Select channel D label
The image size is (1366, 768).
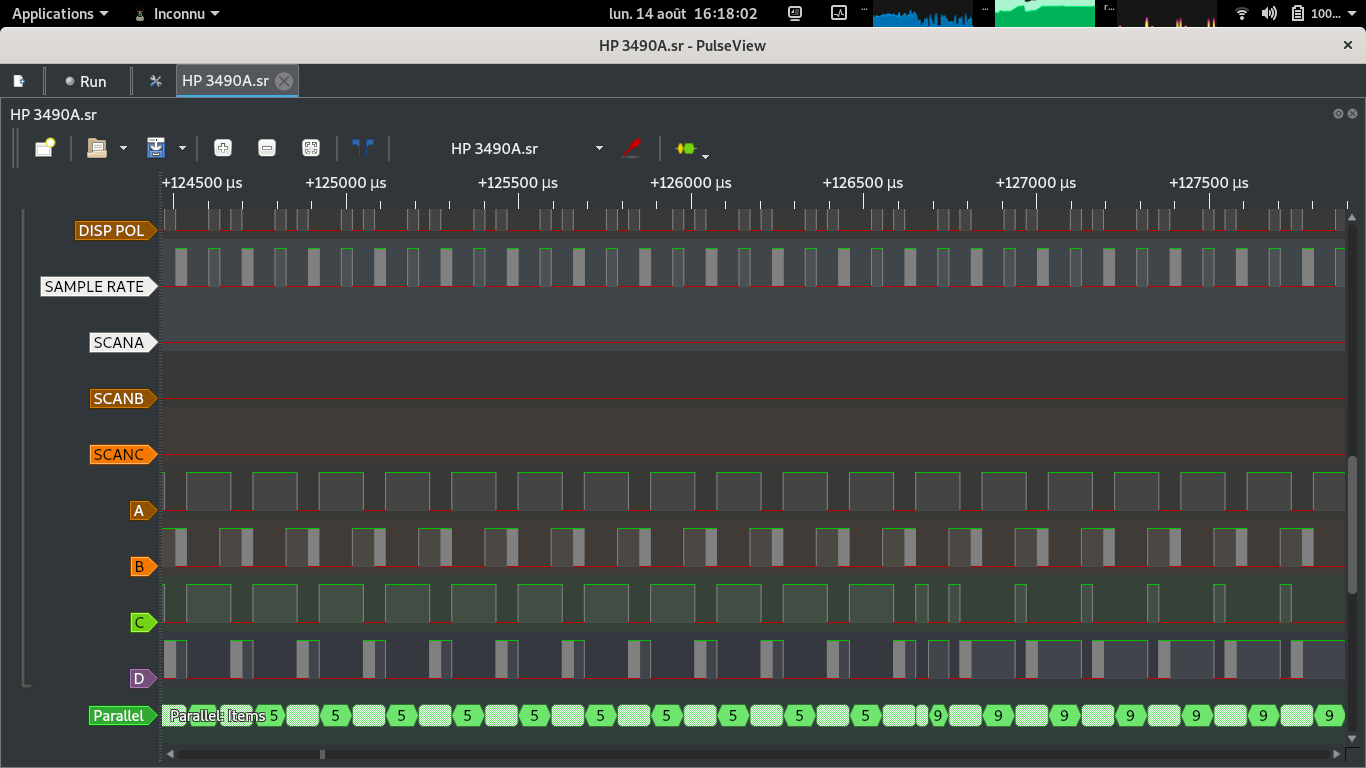[144, 679]
